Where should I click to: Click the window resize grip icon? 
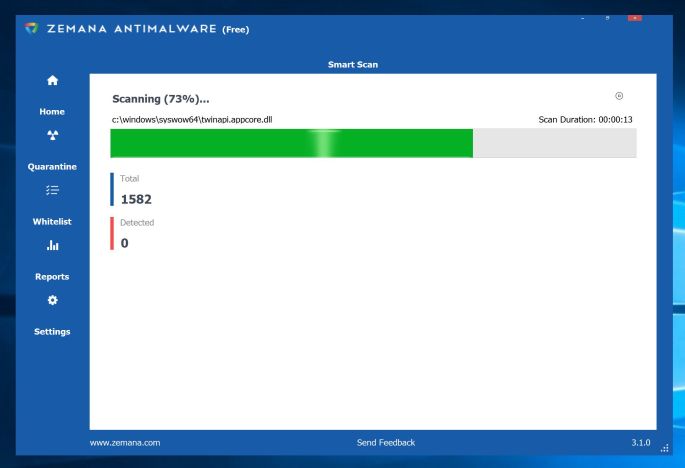point(664,448)
